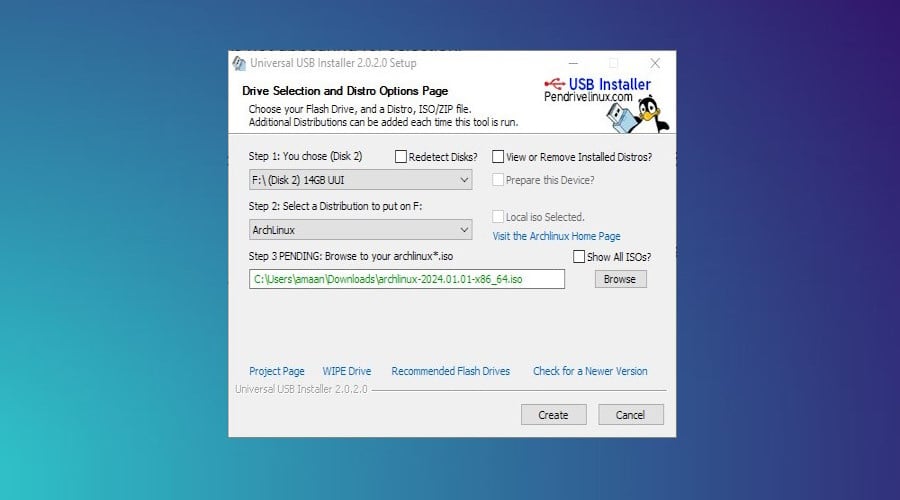Open the F:\ (Disk 2) 14GB UUI drive dropdown

[360, 180]
